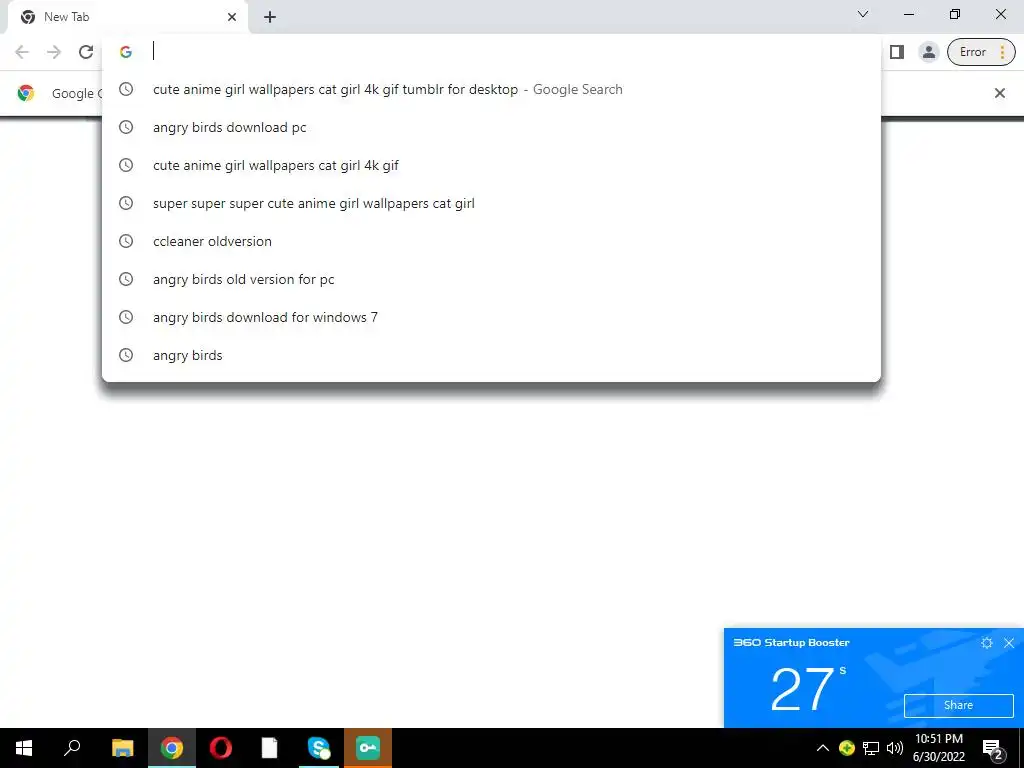Viewport: 1024px width, 768px height.
Task: Click Share in 360 Startup Booster
Action: [958, 705]
